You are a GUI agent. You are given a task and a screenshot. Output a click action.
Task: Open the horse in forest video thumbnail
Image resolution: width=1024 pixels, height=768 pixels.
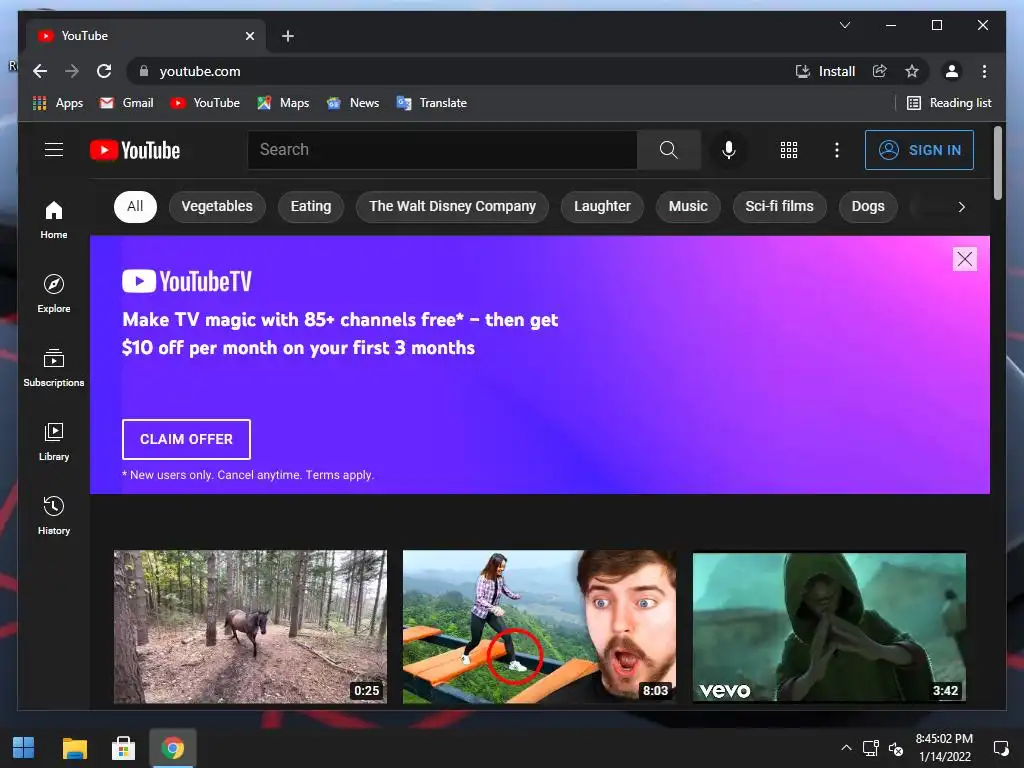coord(250,626)
